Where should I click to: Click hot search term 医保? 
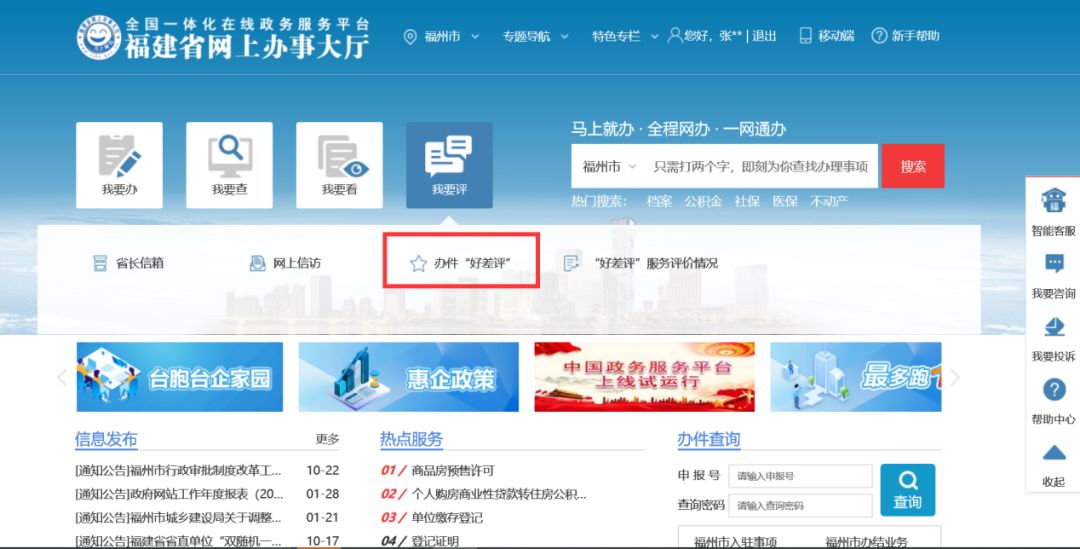(785, 201)
